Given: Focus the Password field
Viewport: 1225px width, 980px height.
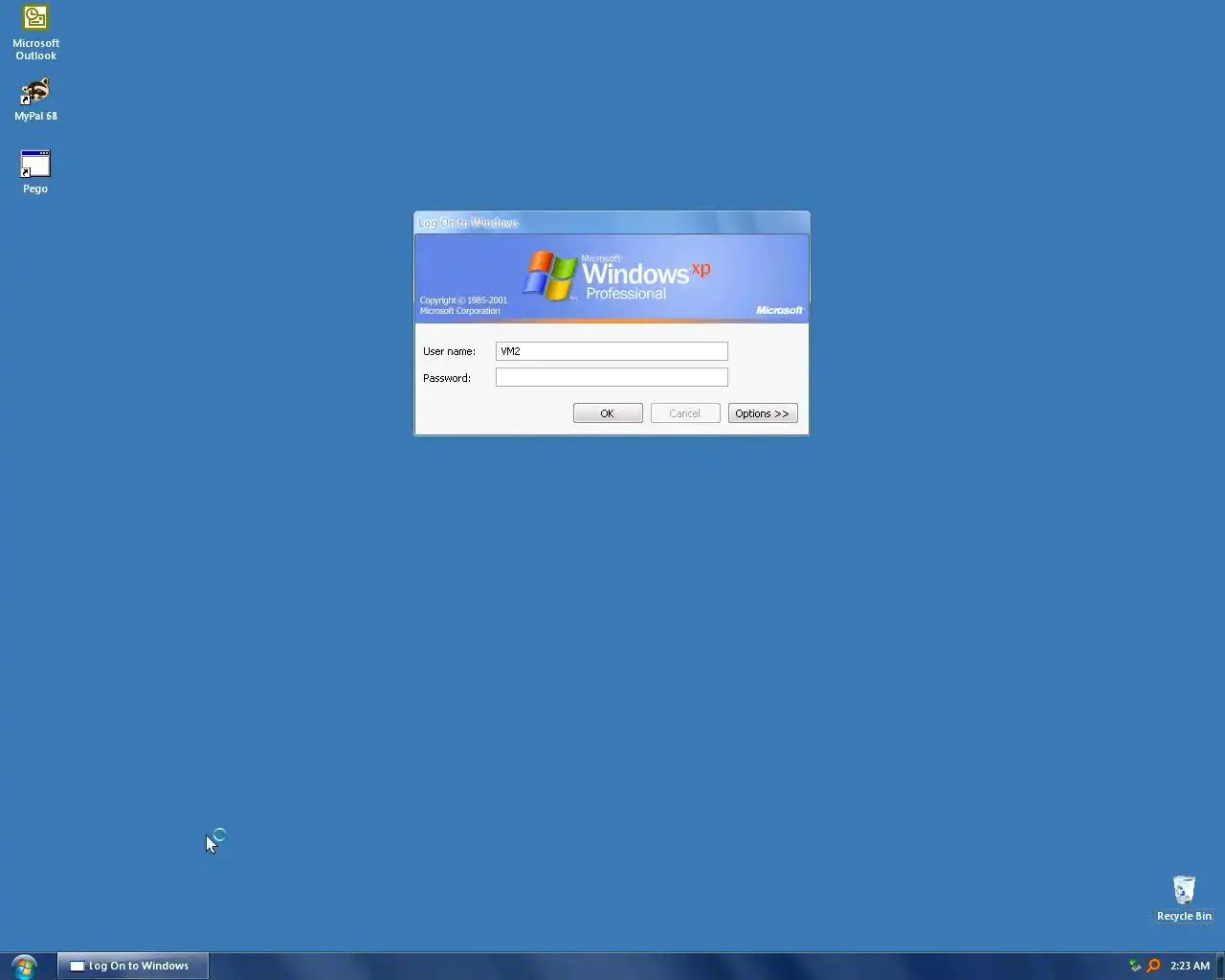Looking at the screenshot, I should [x=612, y=377].
